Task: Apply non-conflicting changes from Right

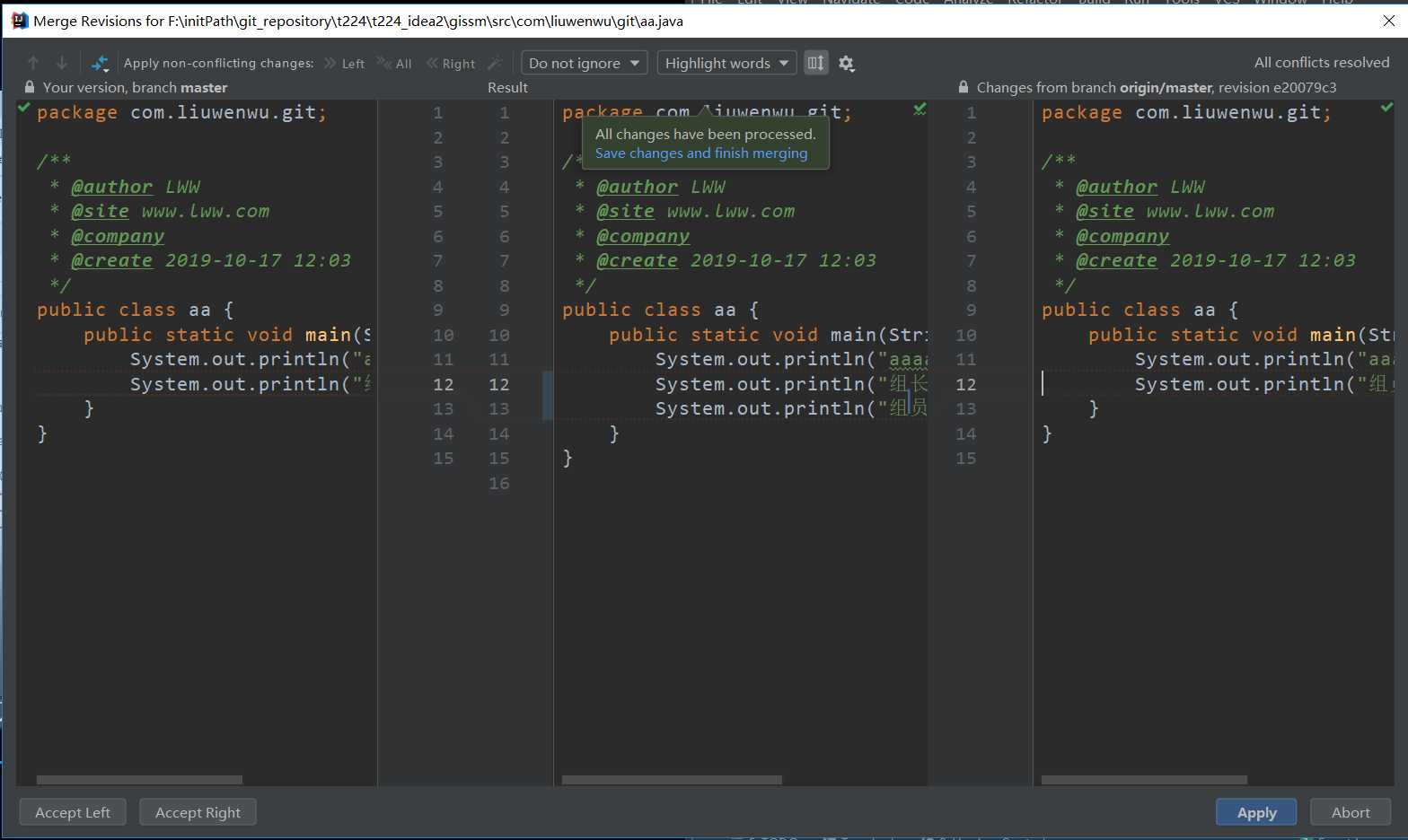Action: [x=451, y=63]
